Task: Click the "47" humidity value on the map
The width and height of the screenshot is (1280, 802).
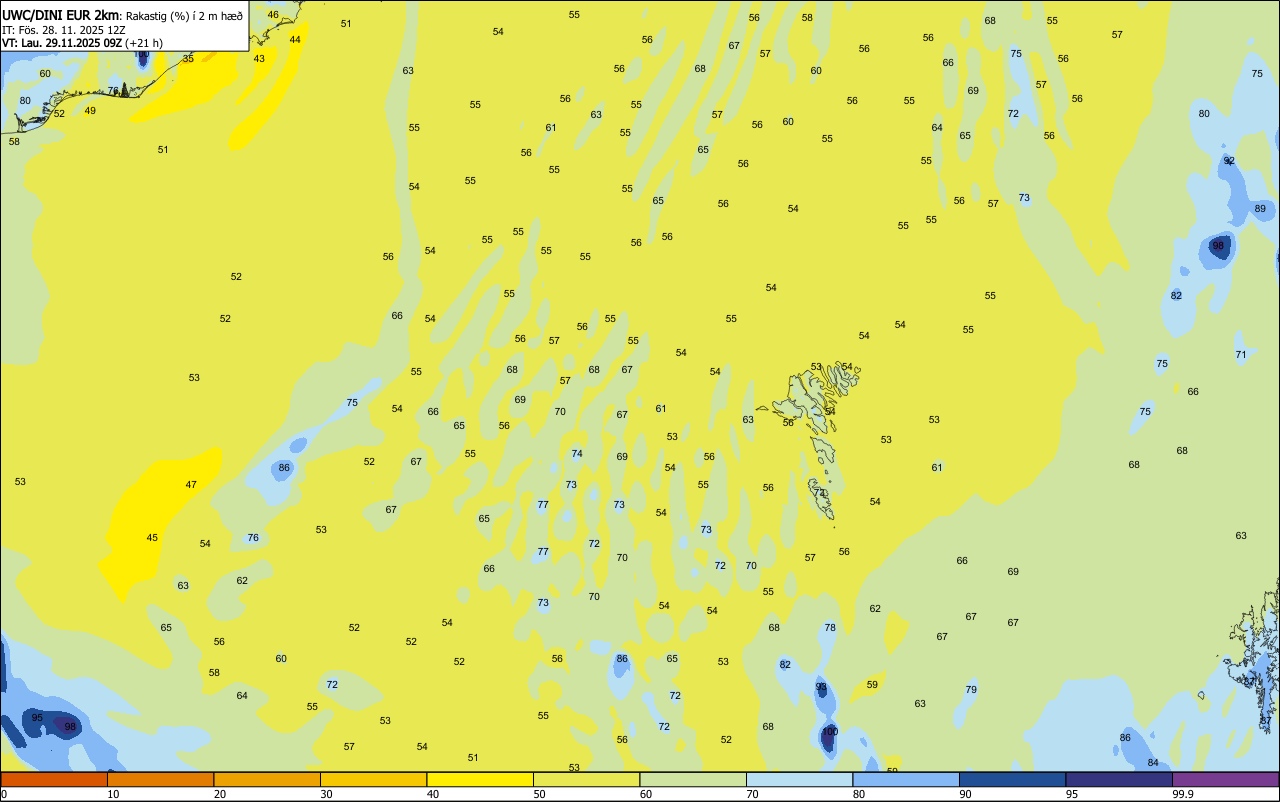Action: (191, 485)
